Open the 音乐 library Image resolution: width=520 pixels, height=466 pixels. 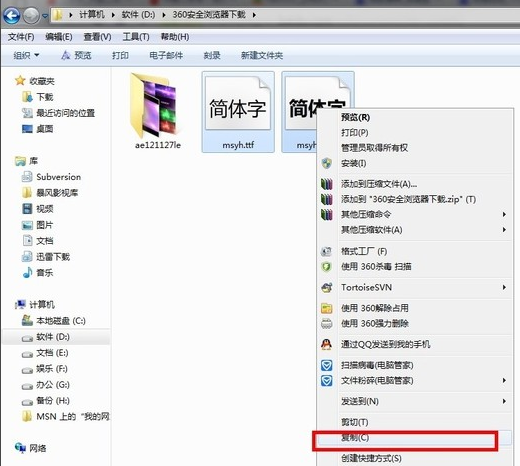coord(37,273)
